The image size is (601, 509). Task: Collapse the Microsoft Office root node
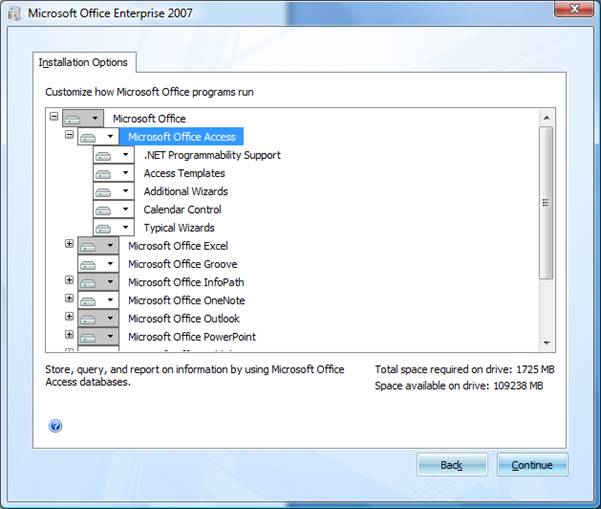tap(54, 116)
